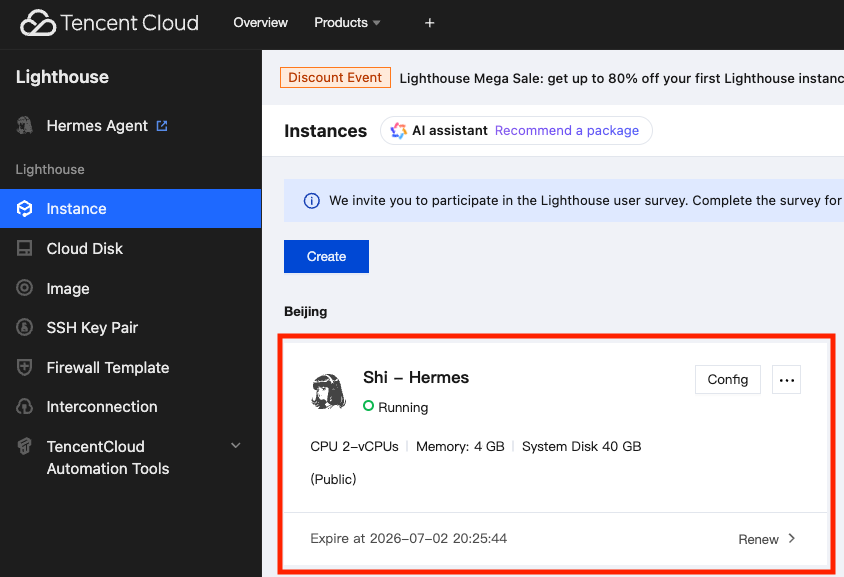The width and height of the screenshot is (844, 577).
Task: Open the Lighthouse Mega Sale banner text
Action: (621, 79)
